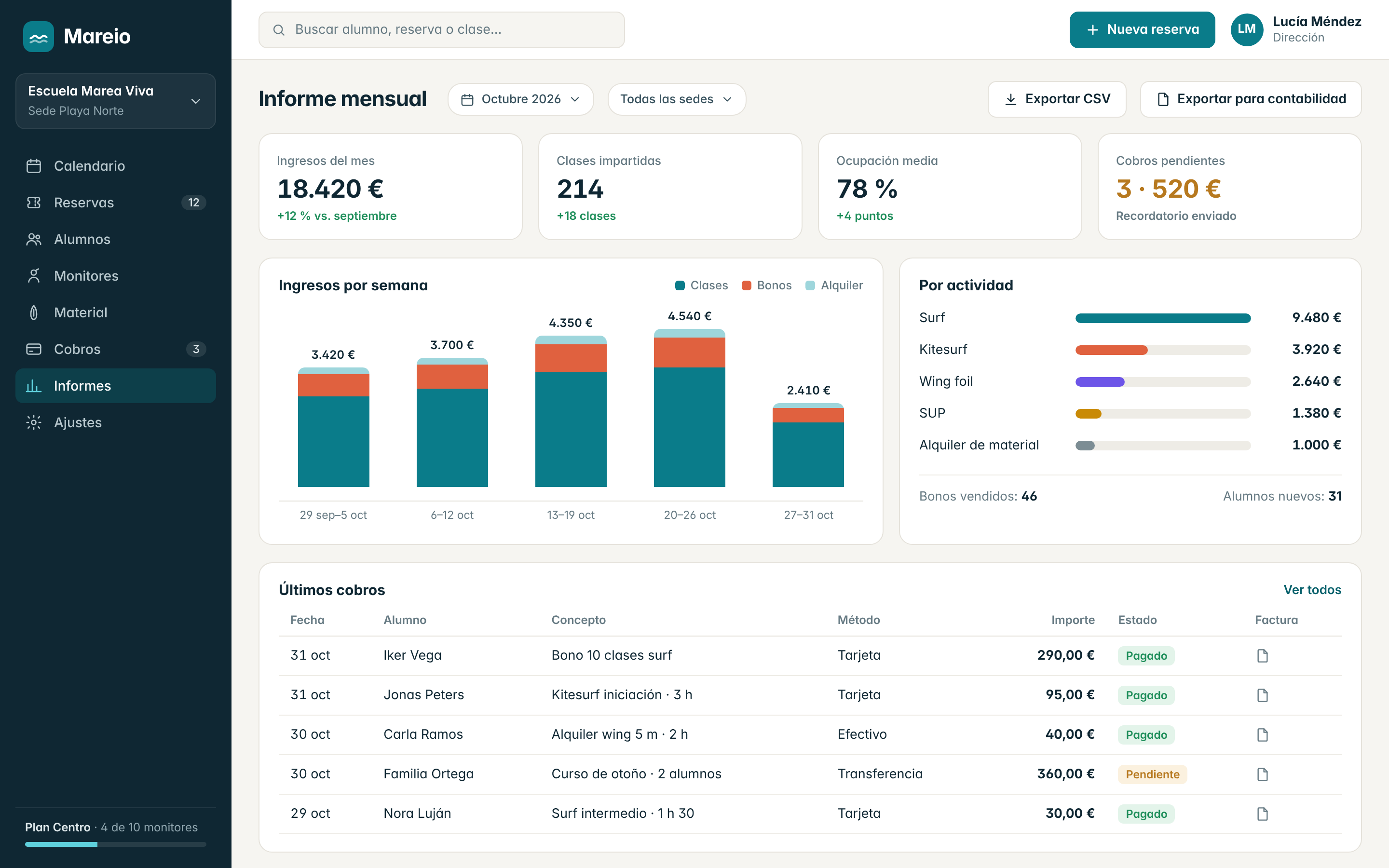Image resolution: width=1389 pixels, height=868 pixels.
Task: Open the invoice icon for Iker Vega
Action: tap(1262, 656)
